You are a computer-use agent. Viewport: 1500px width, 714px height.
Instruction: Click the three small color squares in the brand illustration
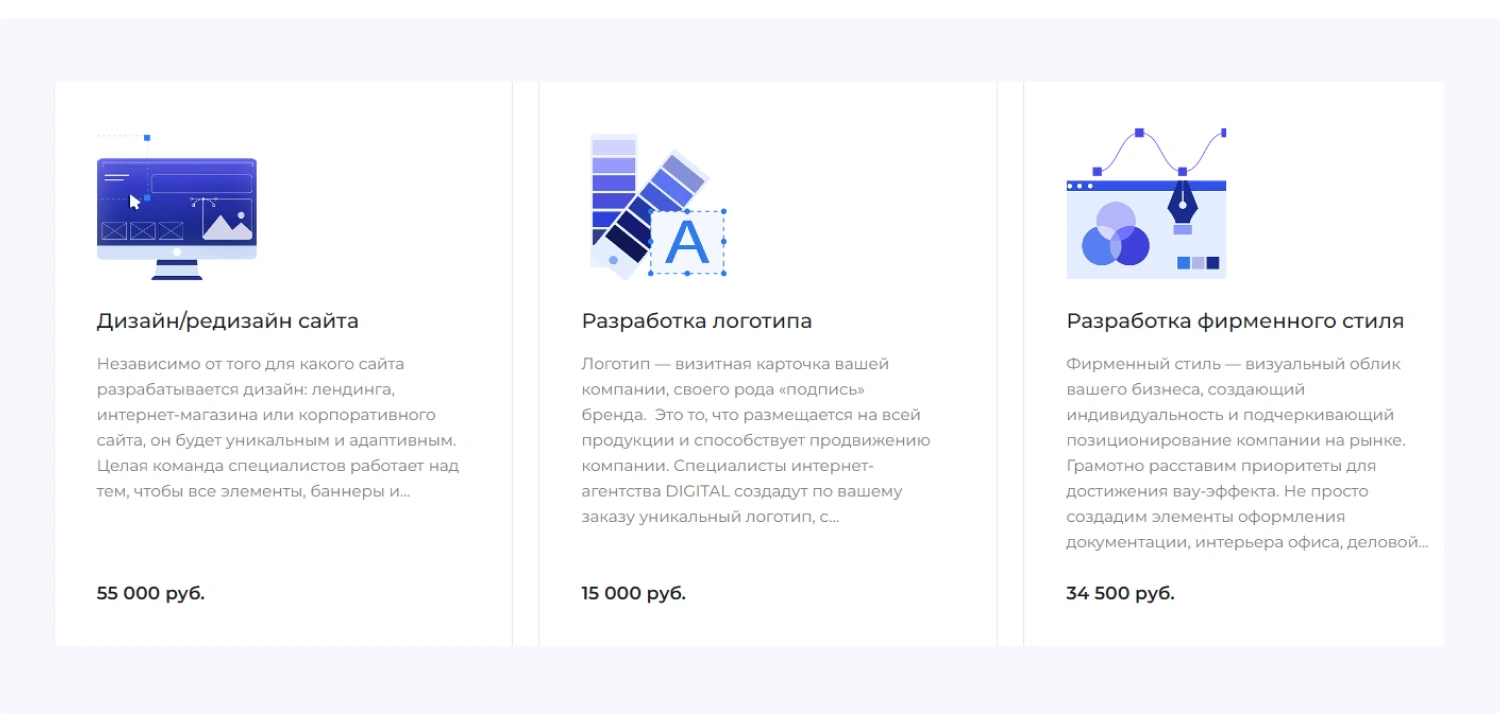coord(1197,263)
